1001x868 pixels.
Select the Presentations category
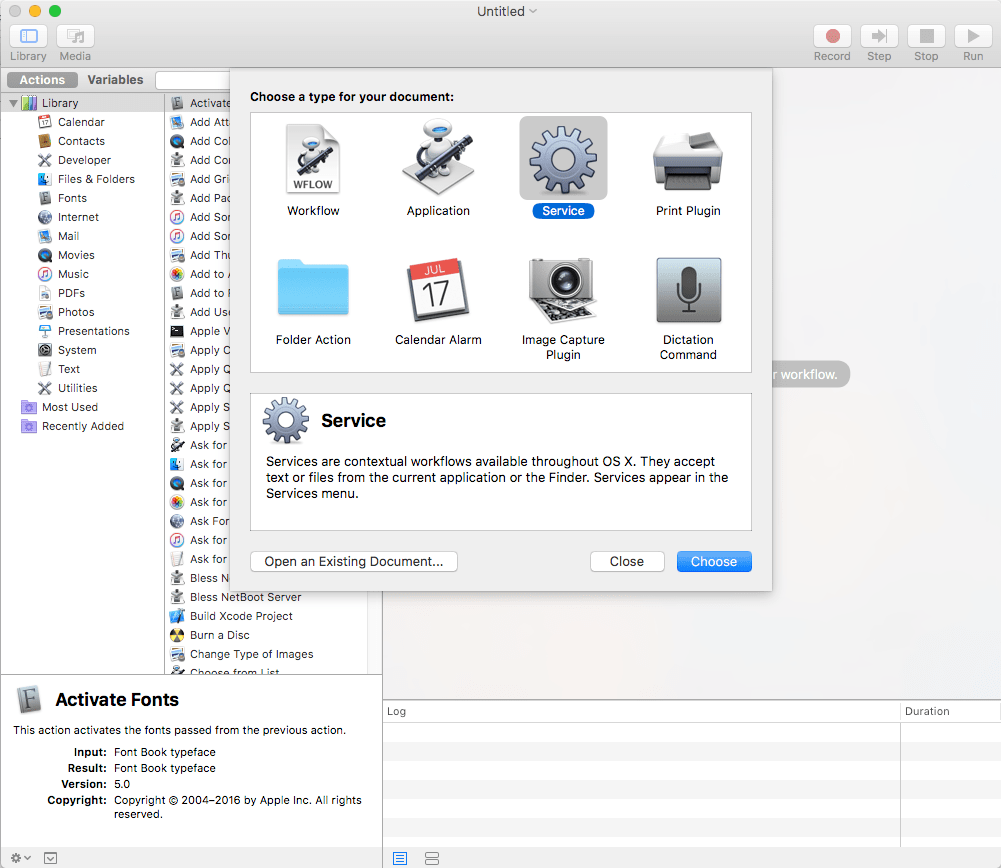click(x=93, y=331)
